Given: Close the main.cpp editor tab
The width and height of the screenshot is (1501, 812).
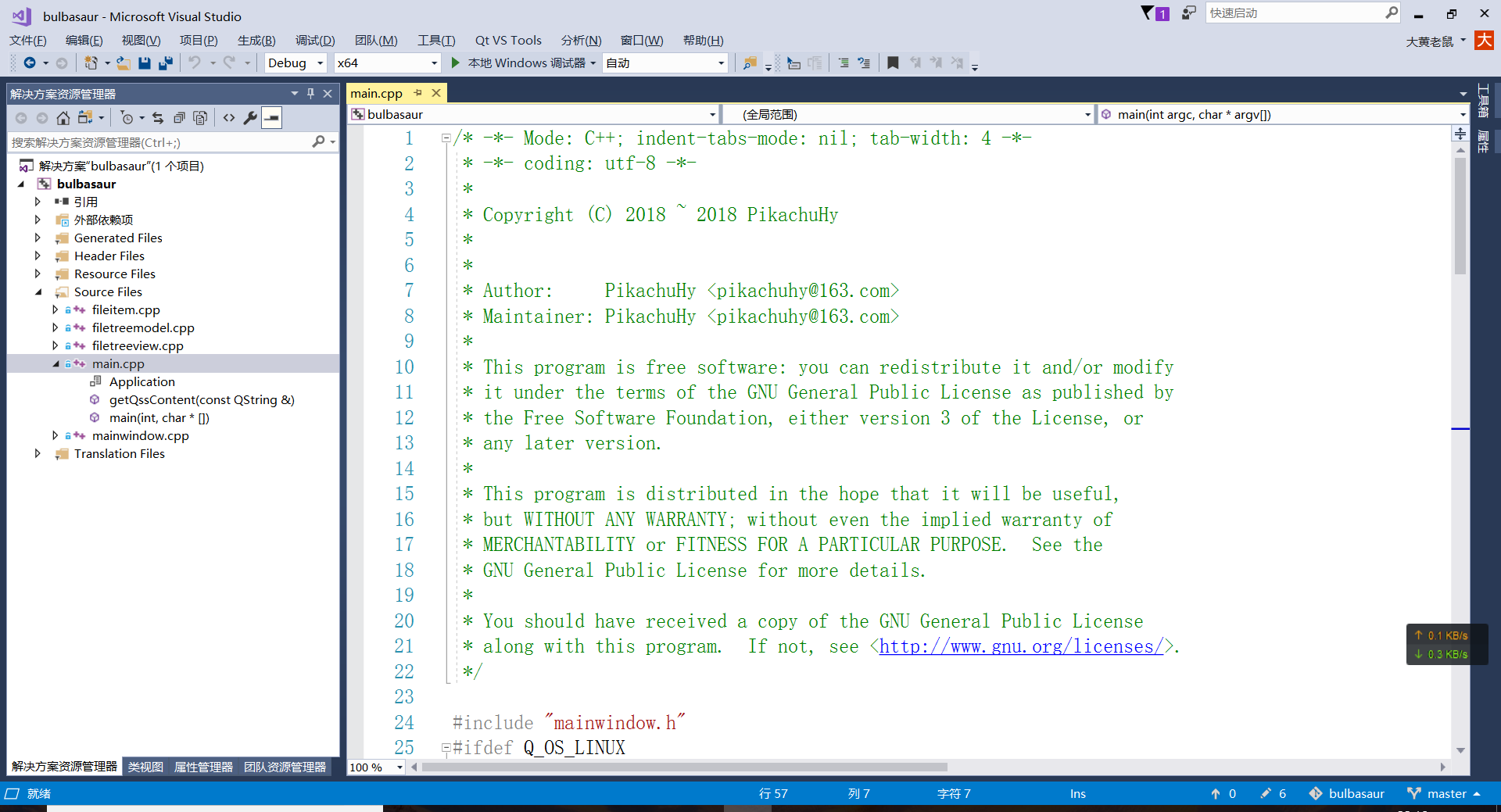Looking at the screenshot, I should coord(436,93).
